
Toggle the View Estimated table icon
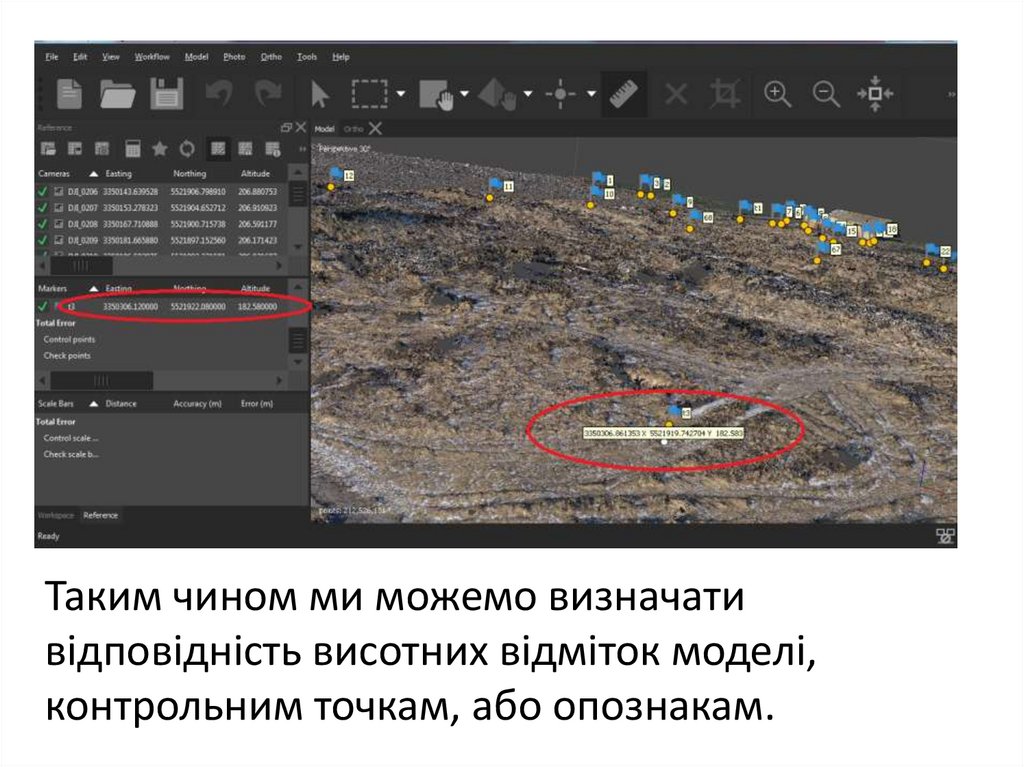pos(245,149)
